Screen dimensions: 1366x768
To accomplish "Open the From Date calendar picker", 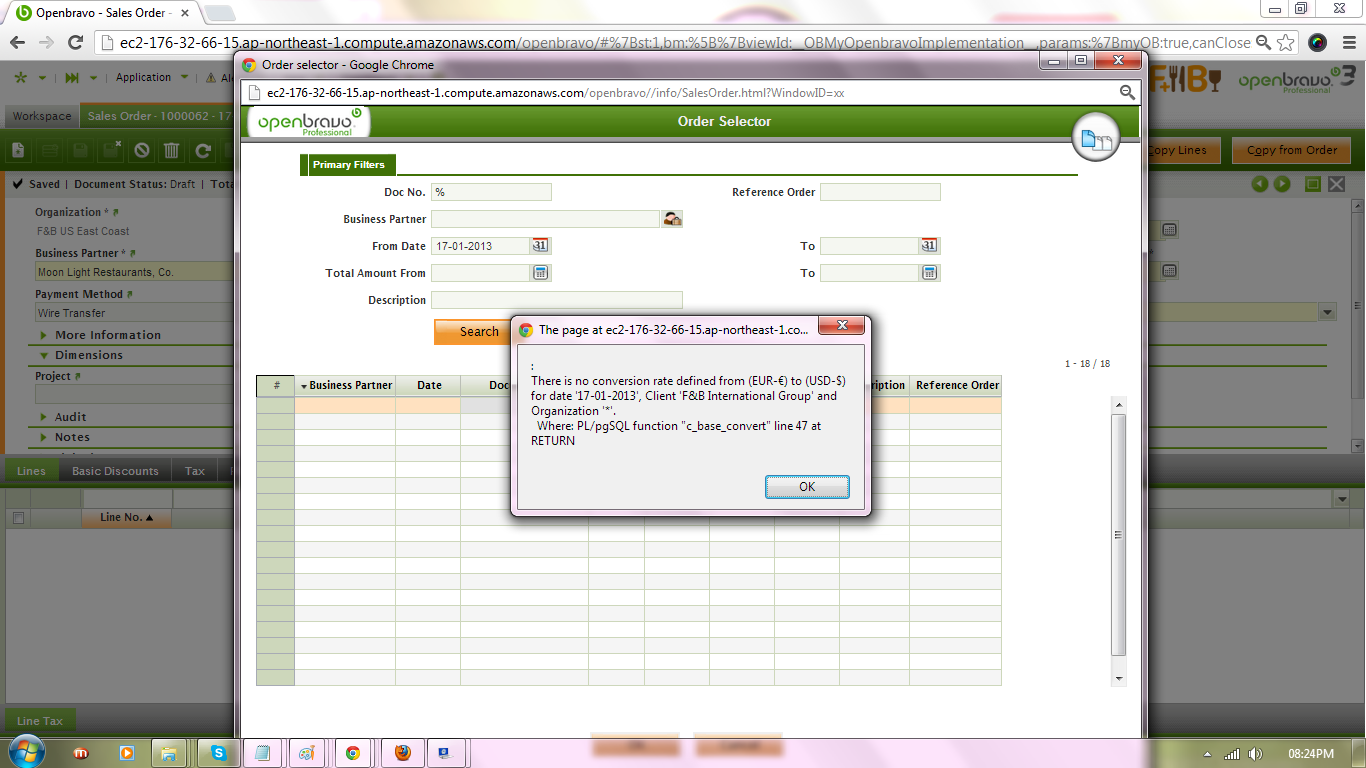I will point(540,246).
